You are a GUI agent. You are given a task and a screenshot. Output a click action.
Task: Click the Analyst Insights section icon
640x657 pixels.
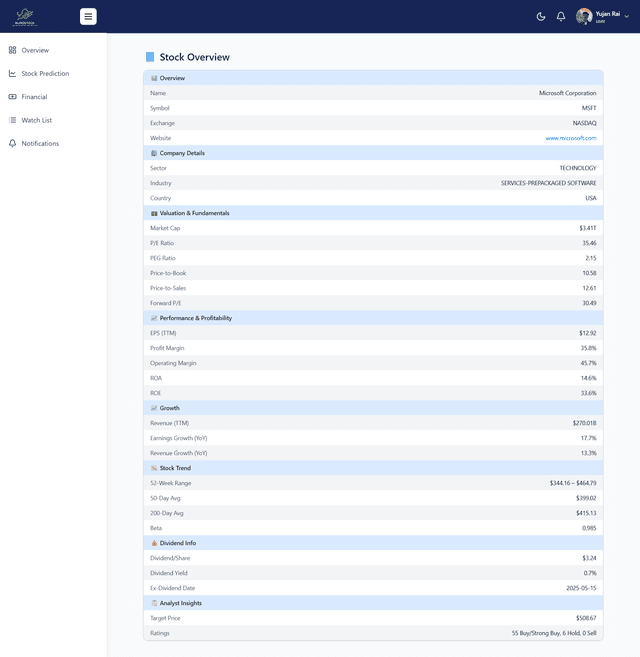point(154,603)
